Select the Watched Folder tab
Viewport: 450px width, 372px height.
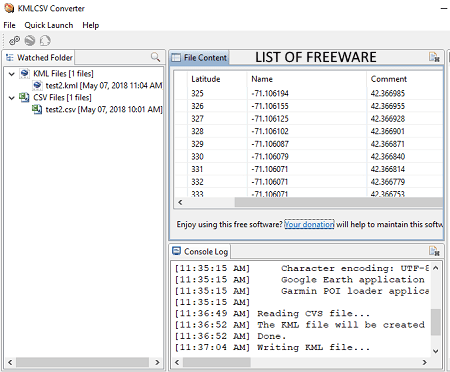click(39, 58)
